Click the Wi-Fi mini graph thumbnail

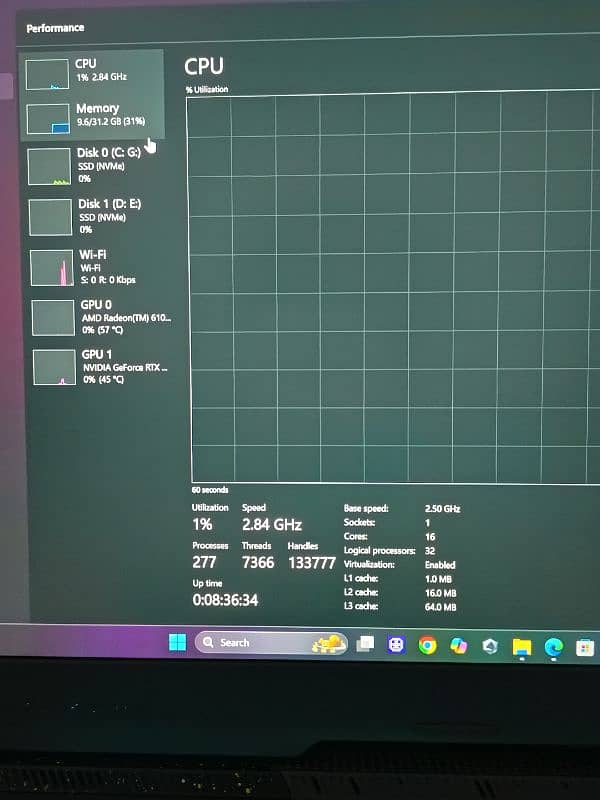coord(52,267)
